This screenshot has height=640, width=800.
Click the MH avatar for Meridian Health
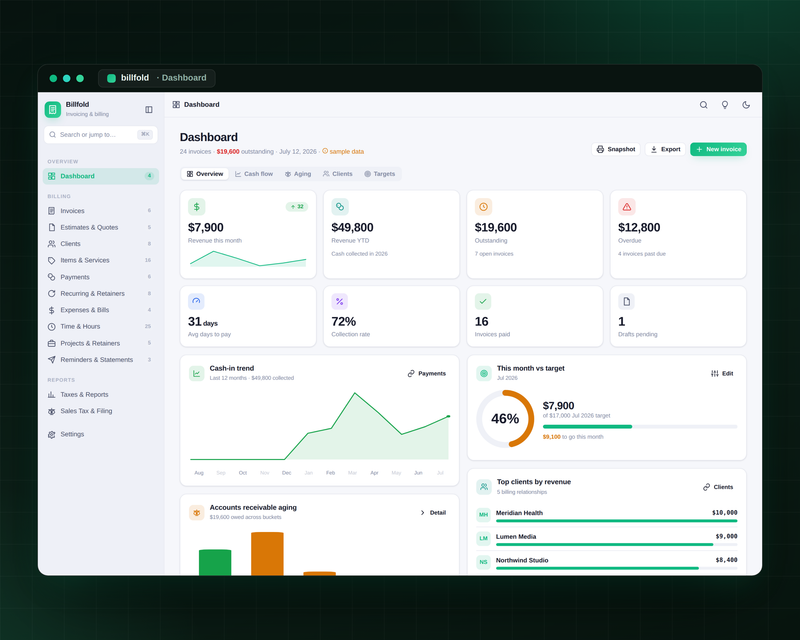(483, 515)
